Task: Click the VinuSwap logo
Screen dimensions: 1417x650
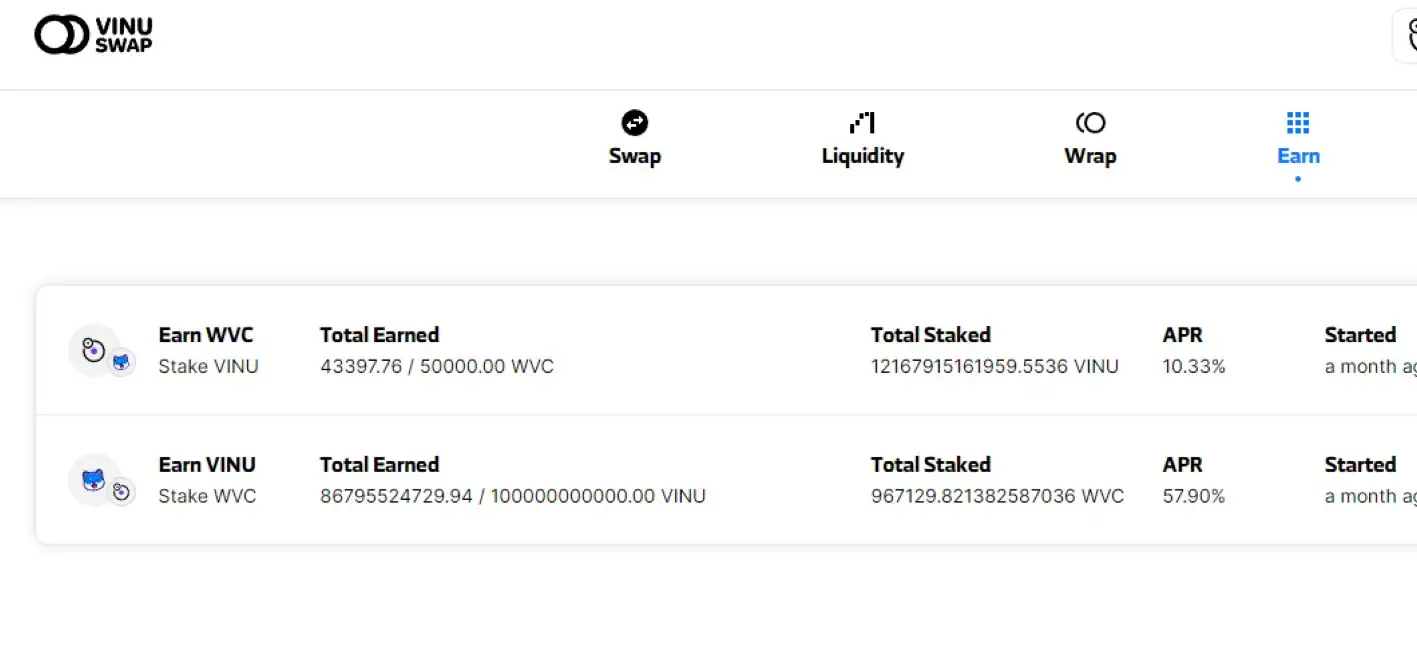Action: pos(93,35)
